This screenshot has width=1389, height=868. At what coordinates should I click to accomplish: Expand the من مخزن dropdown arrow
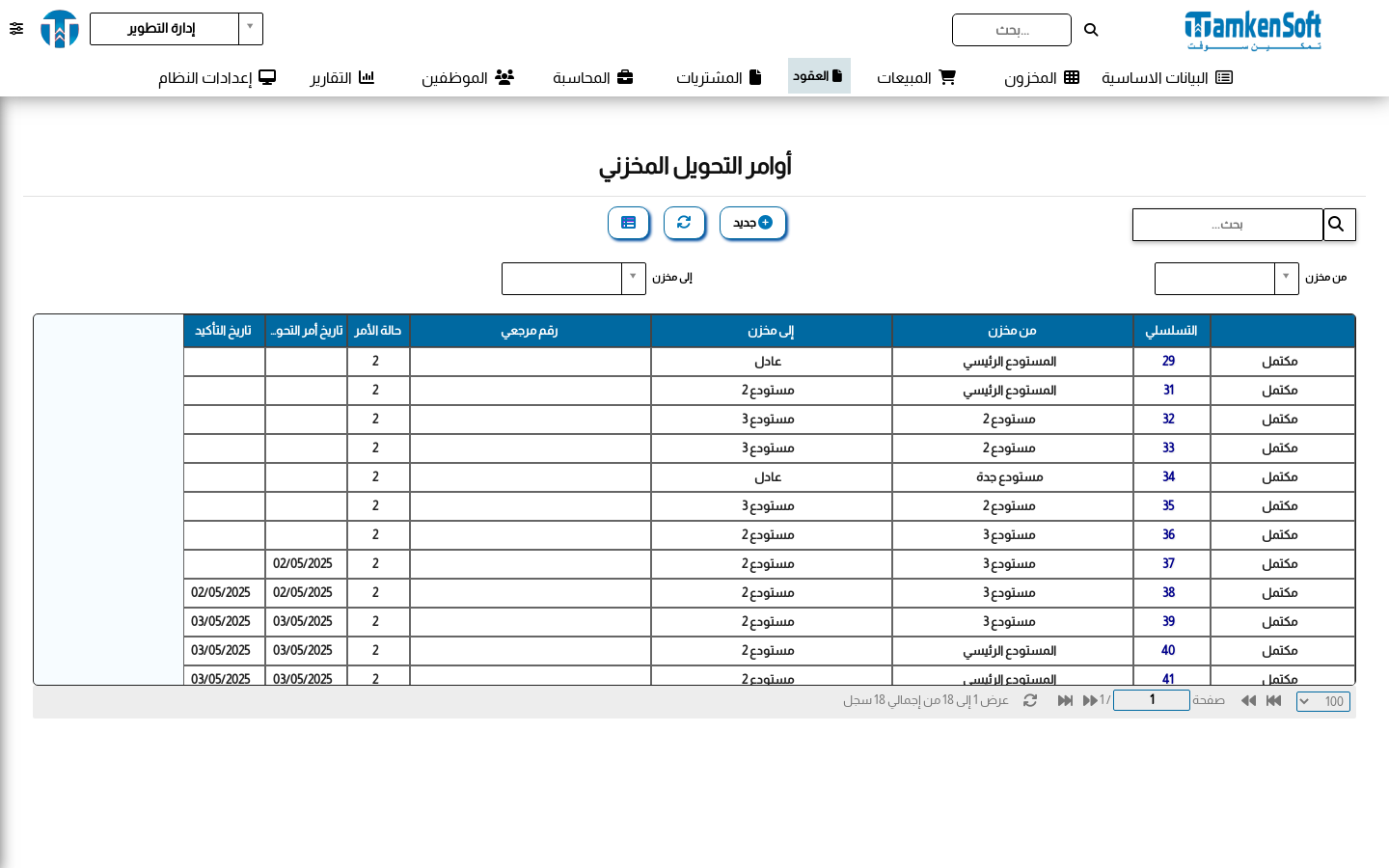coord(1286,278)
